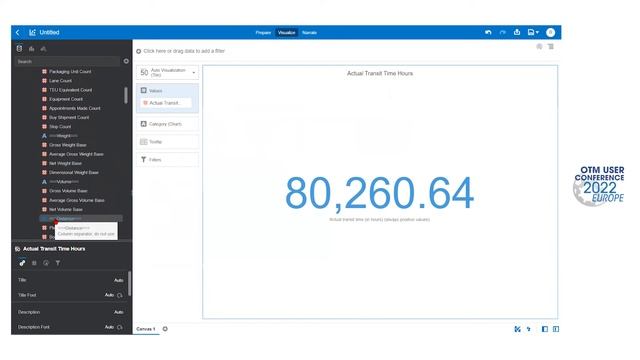The height and width of the screenshot is (360, 640).
Task: Select Average Gross Volume Base measure
Action: tap(76, 200)
